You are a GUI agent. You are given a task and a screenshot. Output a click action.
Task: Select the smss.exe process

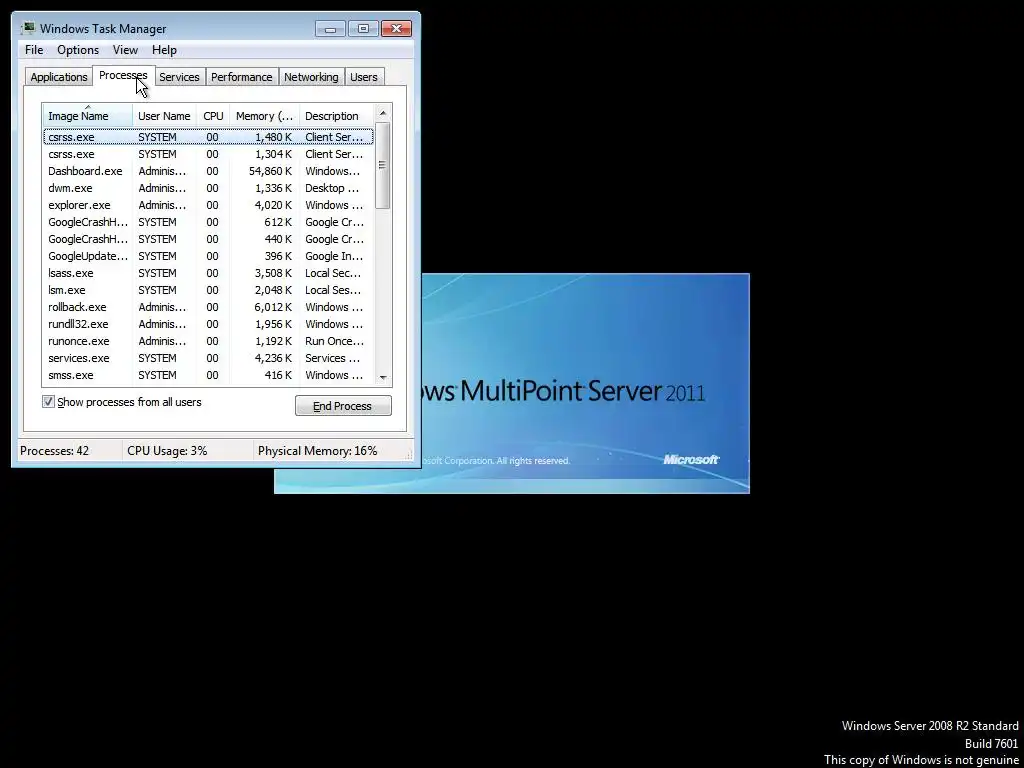point(208,375)
